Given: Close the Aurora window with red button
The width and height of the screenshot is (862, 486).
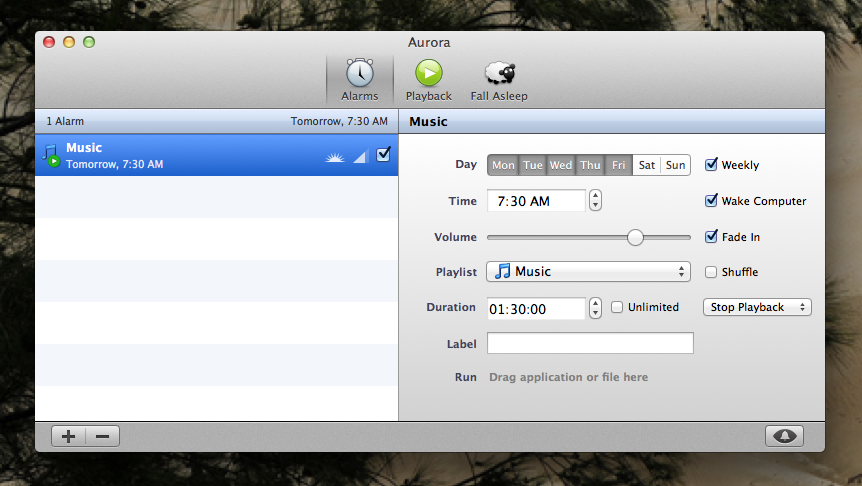Looking at the screenshot, I should point(49,42).
